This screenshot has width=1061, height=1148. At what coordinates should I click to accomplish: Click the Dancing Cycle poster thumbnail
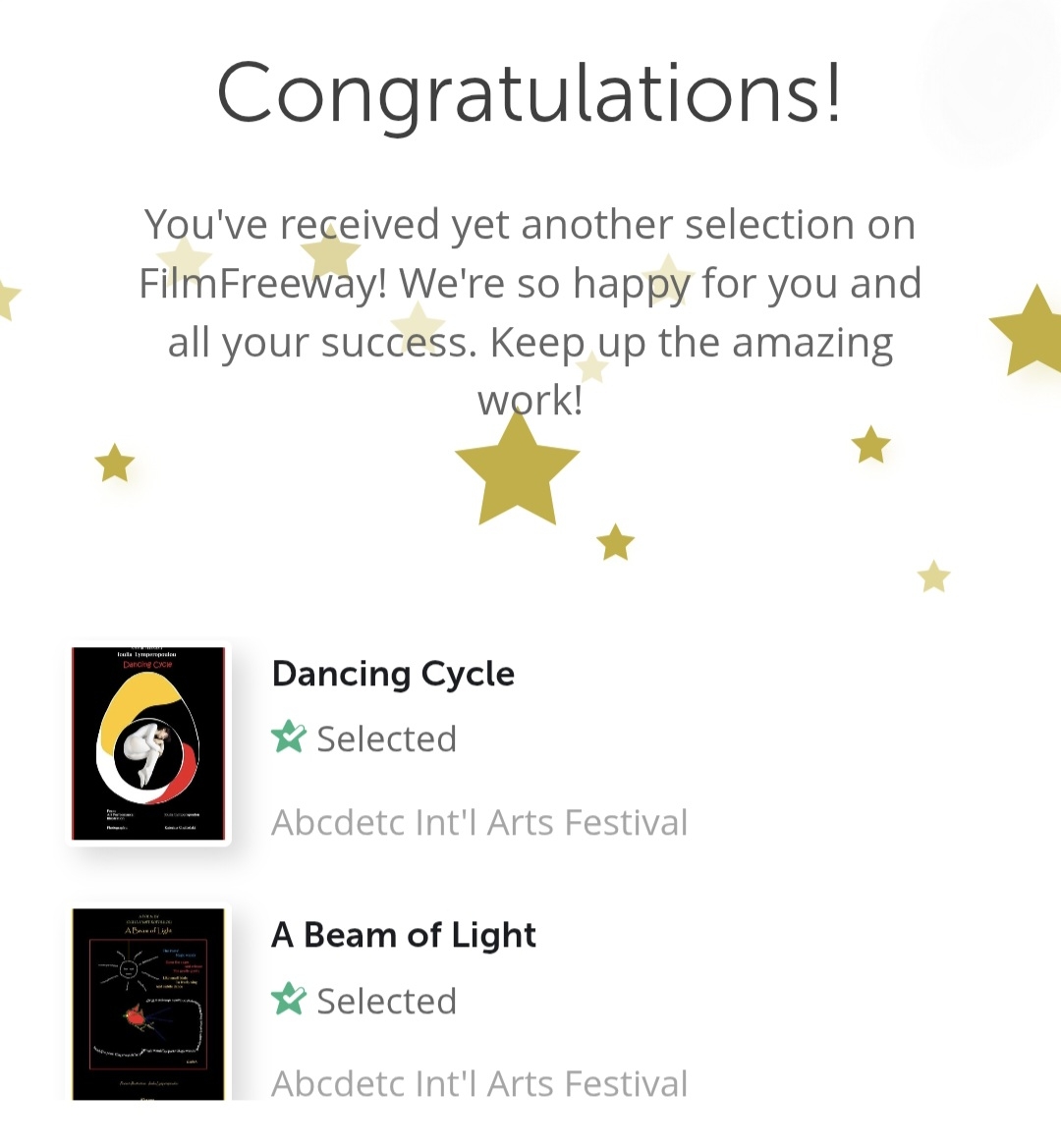pyautogui.click(x=148, y=743)
